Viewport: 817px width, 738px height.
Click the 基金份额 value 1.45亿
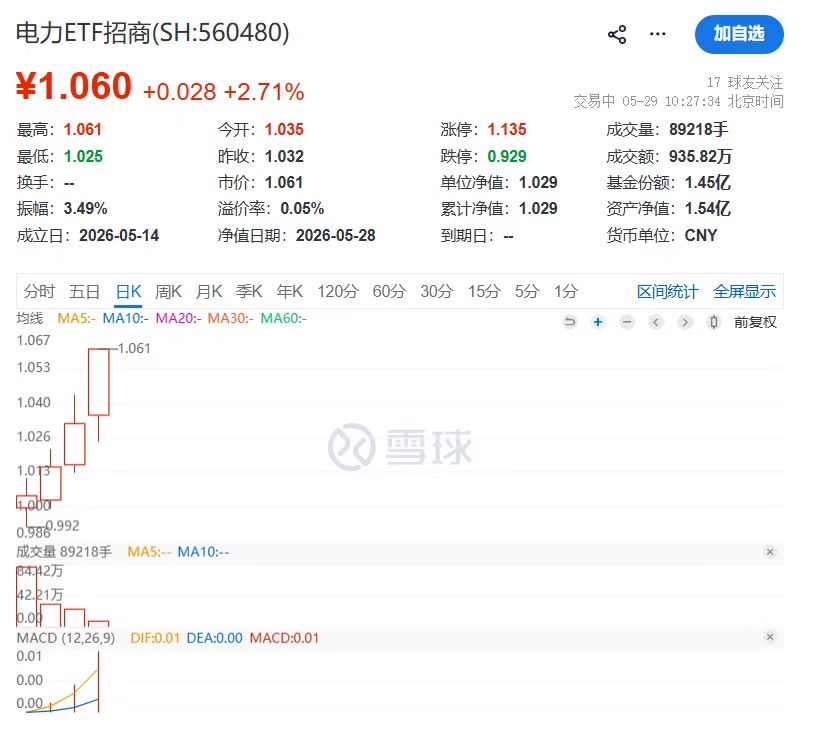point(708,182)
